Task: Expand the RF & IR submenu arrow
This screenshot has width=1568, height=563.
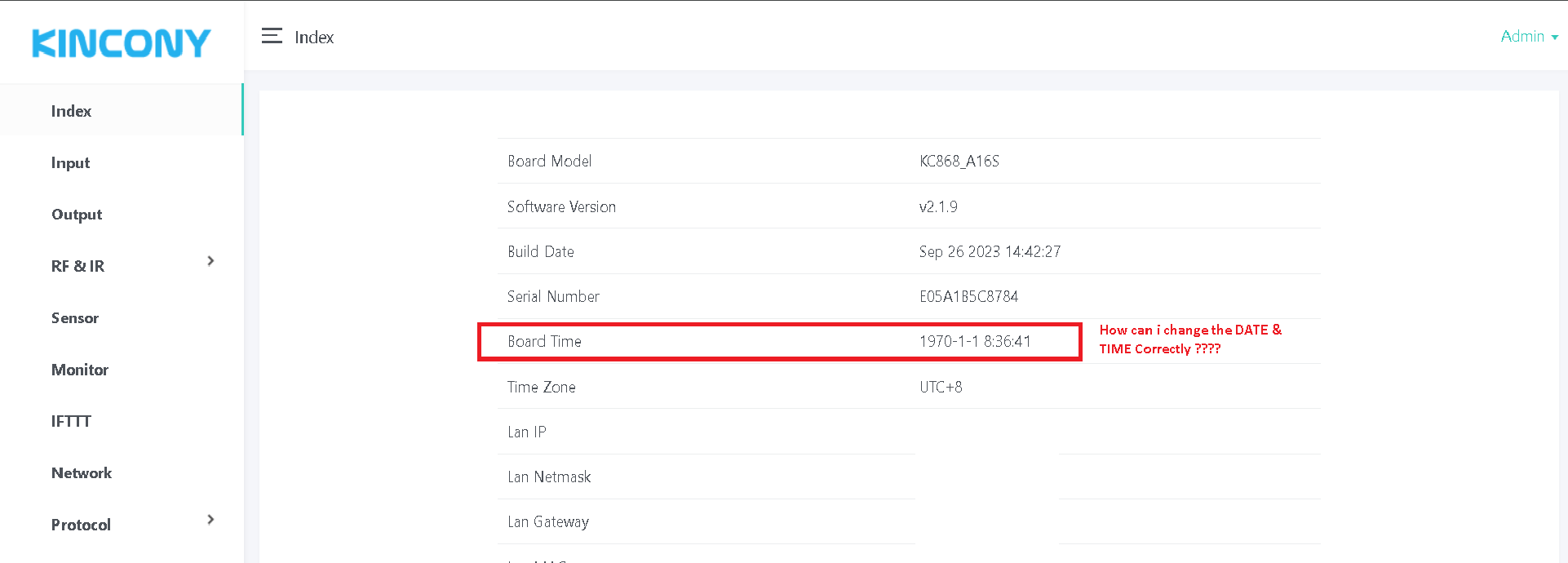Action: tap(210, 261)
